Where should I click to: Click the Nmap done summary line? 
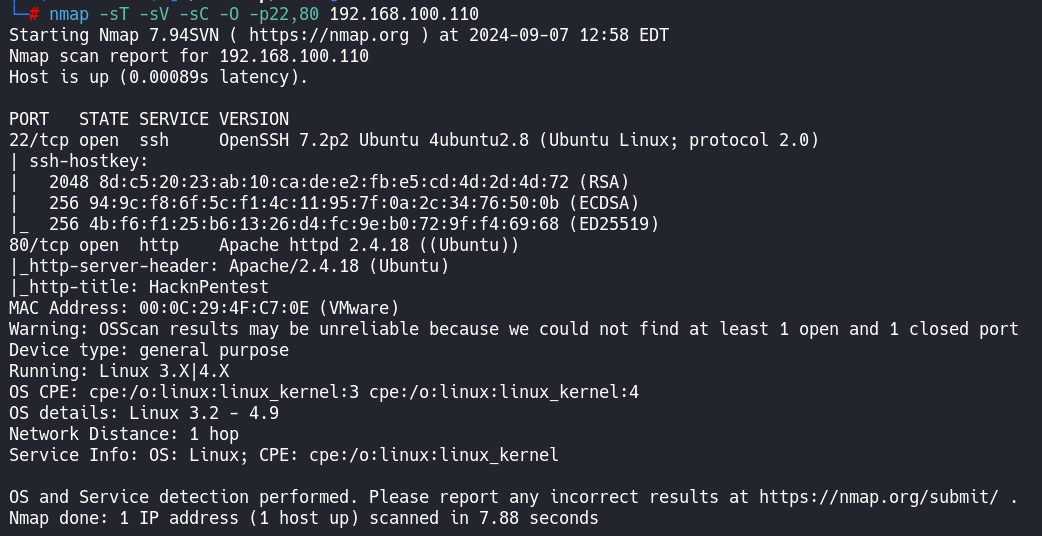pyautogui.click(x=303, y=518)
